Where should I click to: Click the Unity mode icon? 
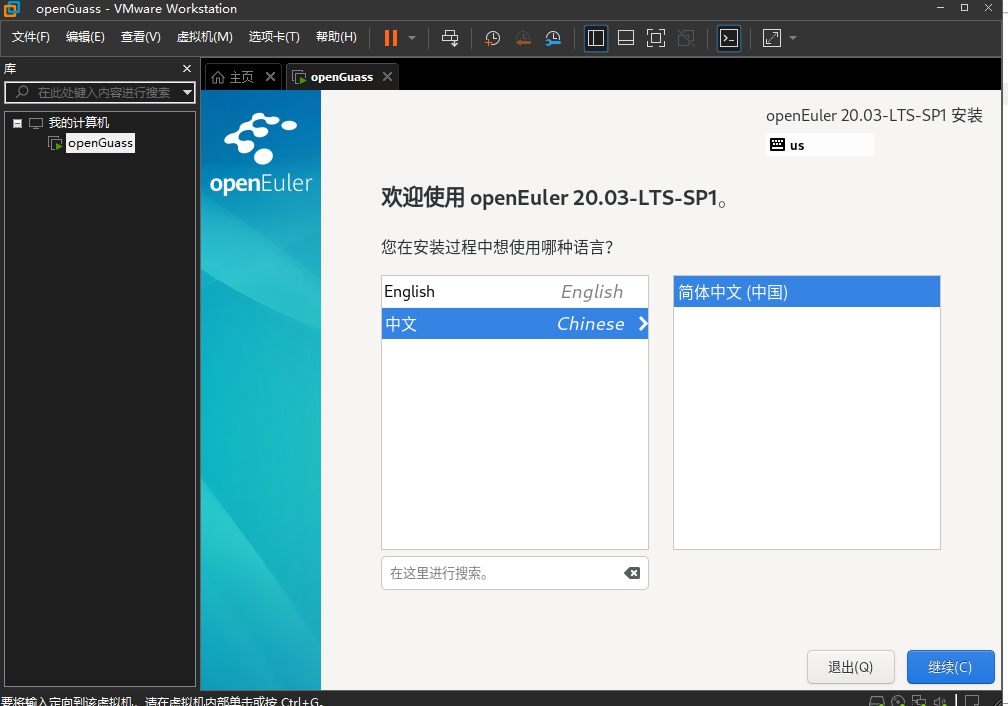[686, 38]
